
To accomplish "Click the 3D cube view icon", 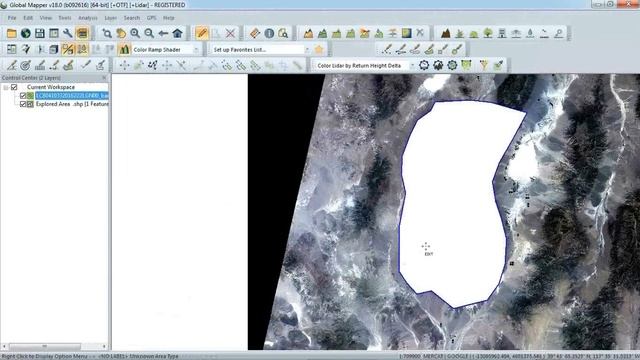I will pyautogui.click(x=54, y=49).
